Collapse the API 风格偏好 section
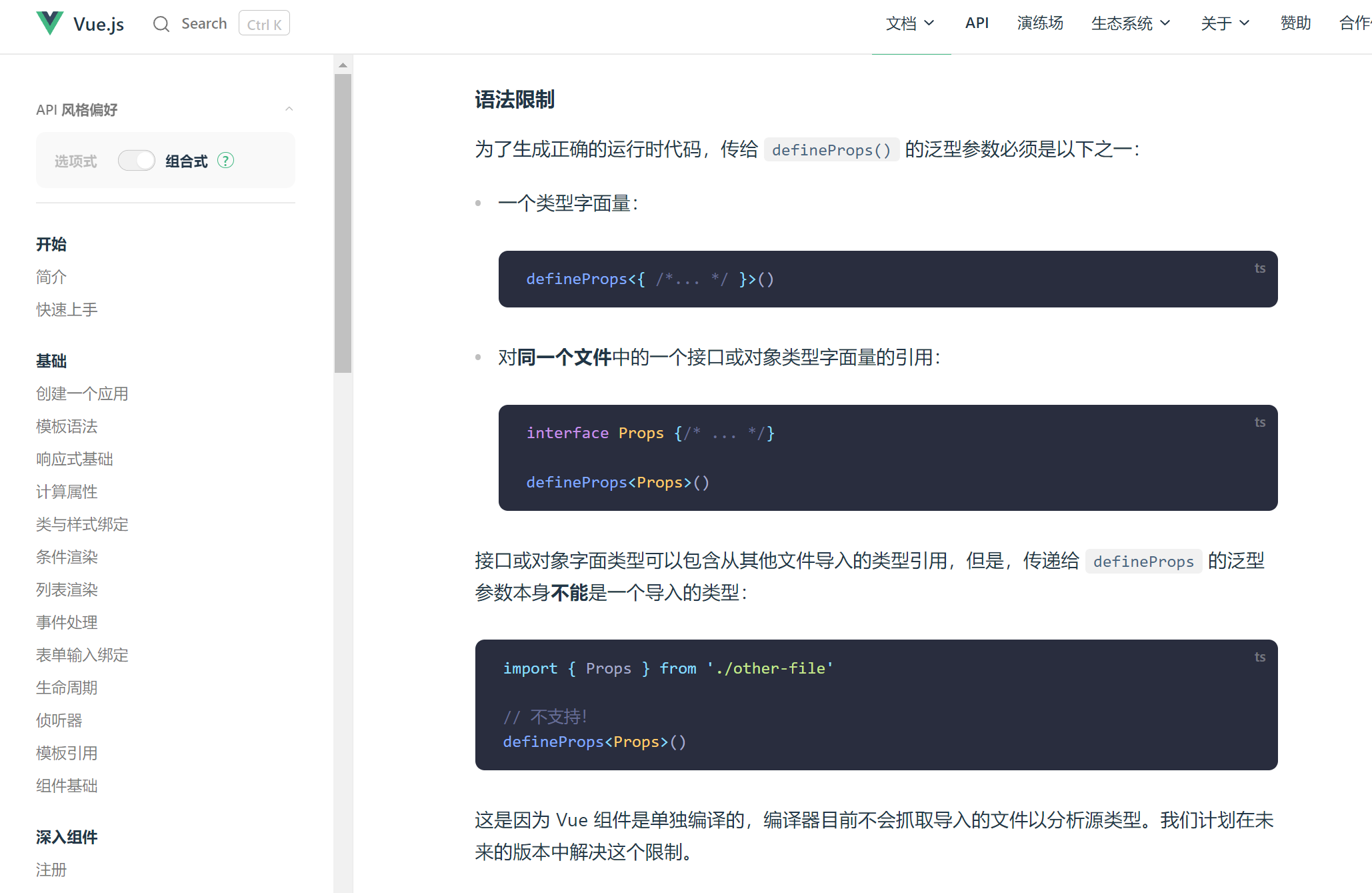The height and width of the screenshot is (893, 1372). 289,109
